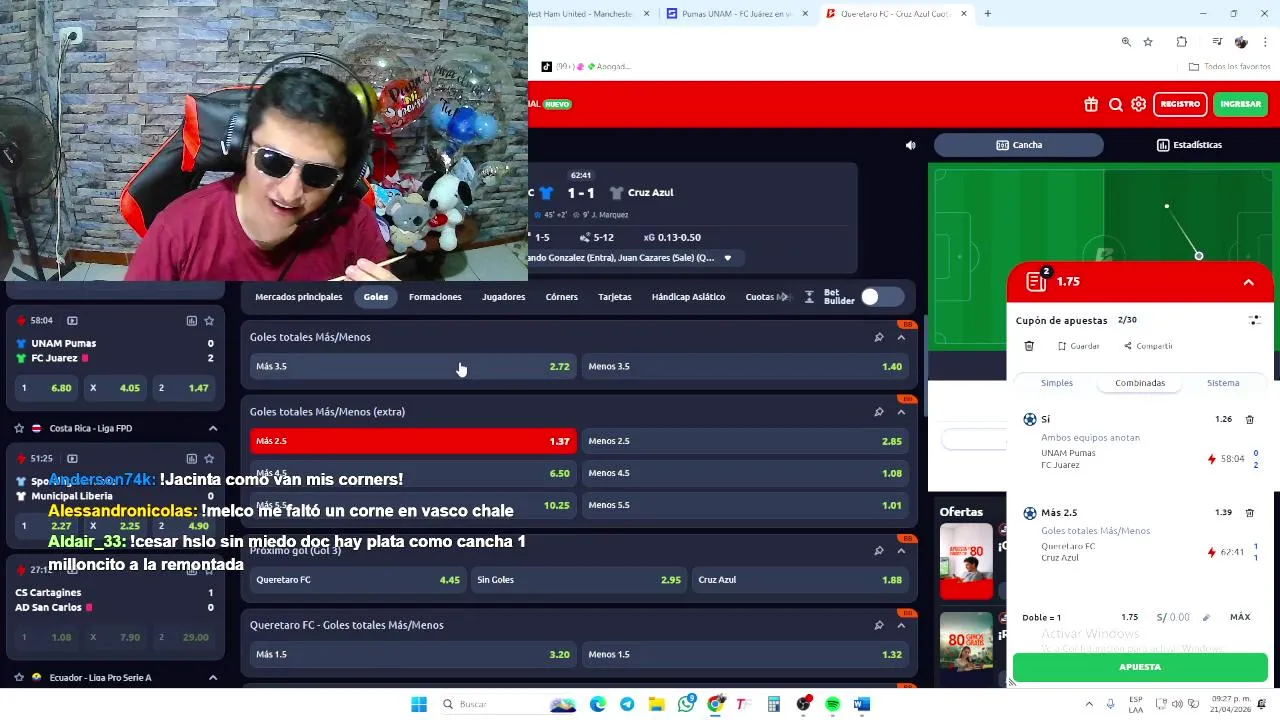Viewport: 1280px width, 720px height.
Task: Collapse the Goles totales Más/Menos market
Action: (x=901, y=337)
